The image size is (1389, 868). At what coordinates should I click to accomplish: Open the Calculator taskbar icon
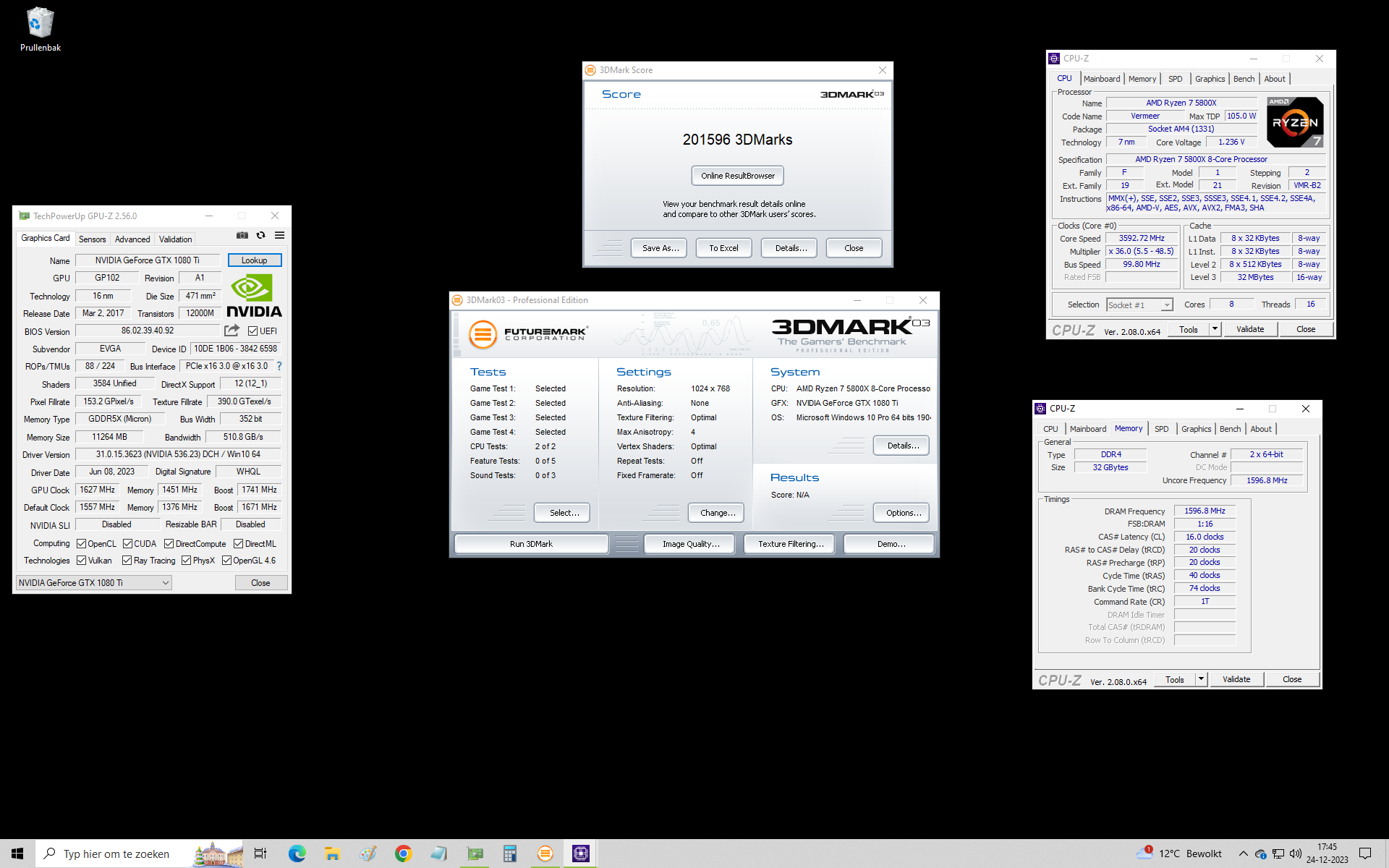(510, 854)
